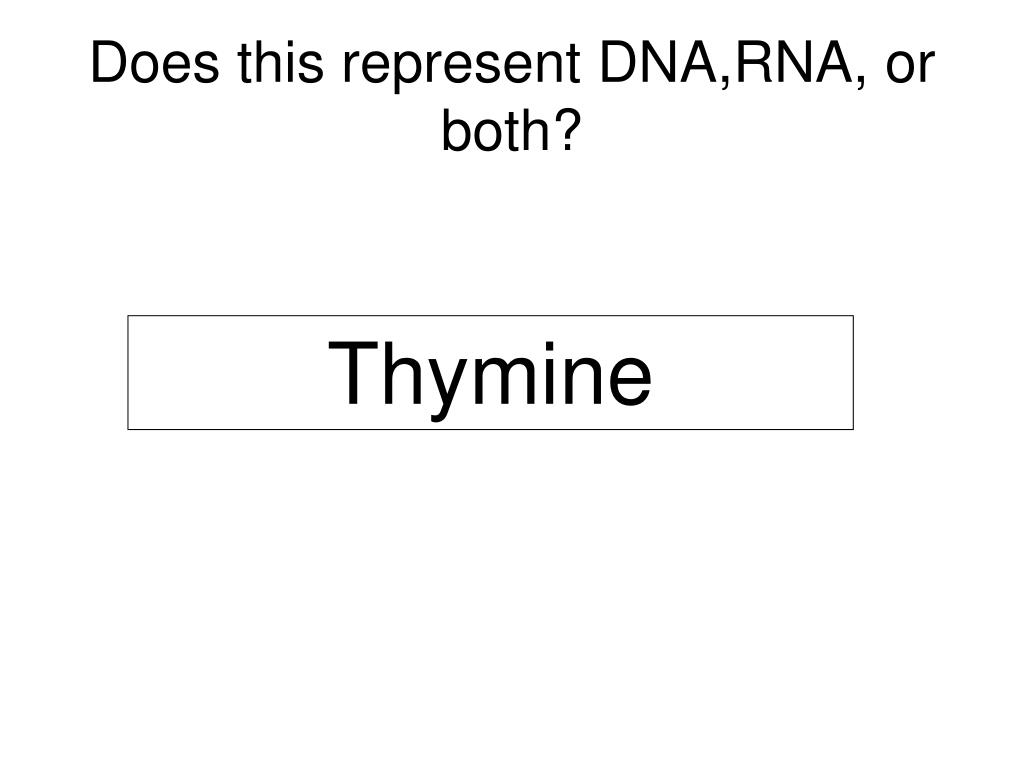Select the right border of Thymine rectangle
The height and width of the screenshot is (768, 1024).
point(854,373)
